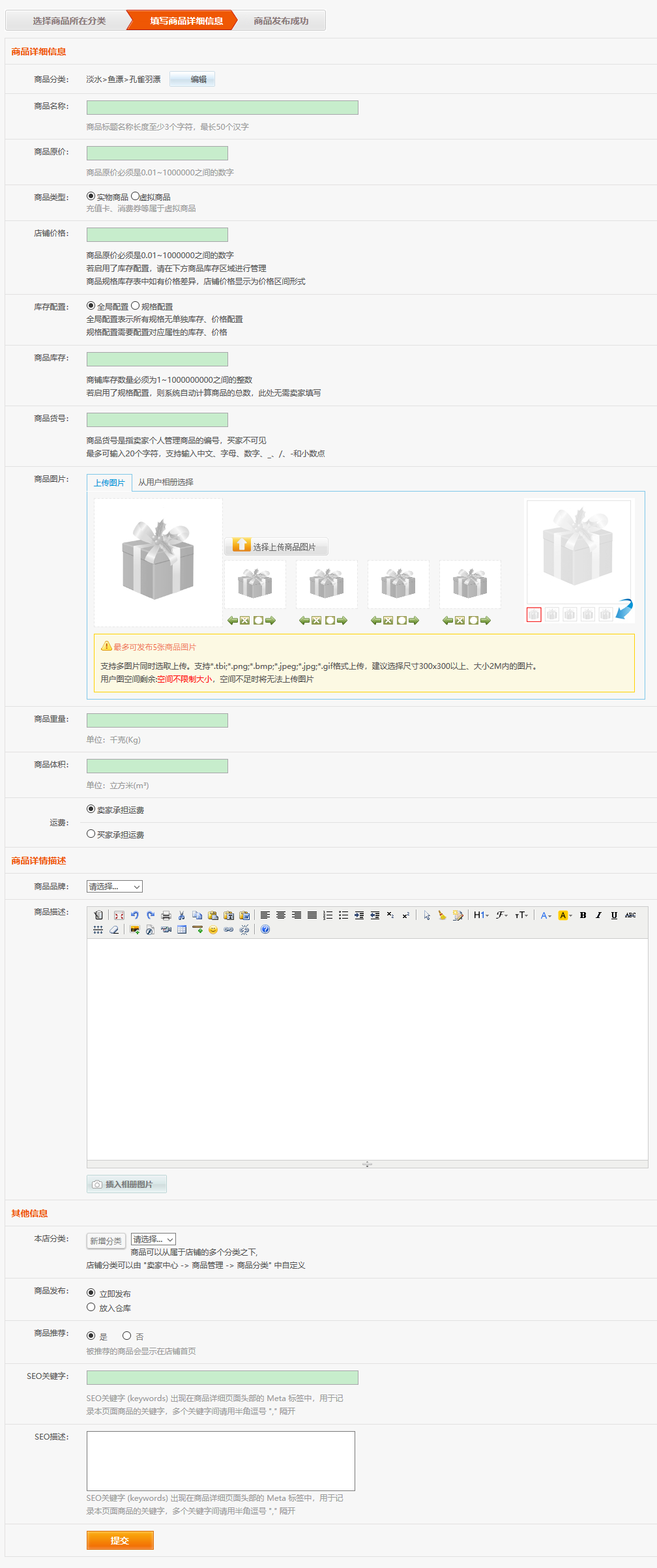The width and height of the screenshot is (657, 1568).
Task: Switch to 从用户相册选择 tab
Action: [166, 482]
